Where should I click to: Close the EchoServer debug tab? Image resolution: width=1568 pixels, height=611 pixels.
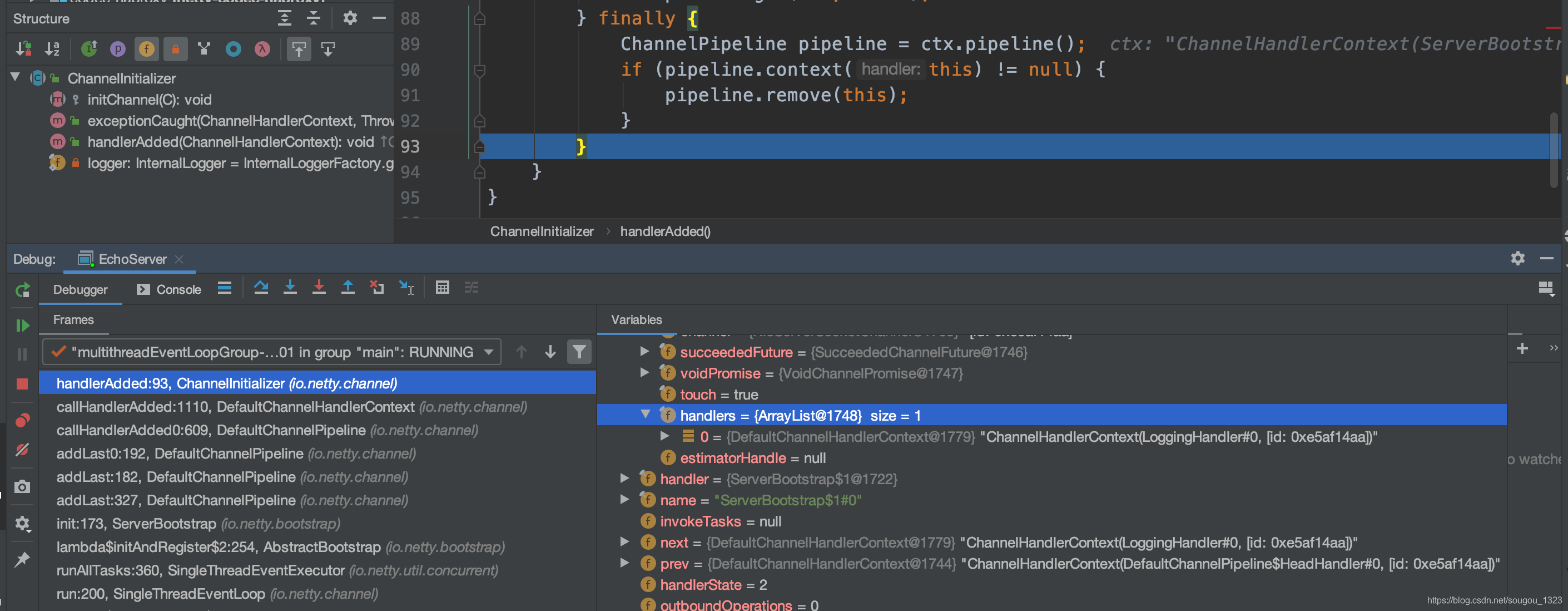click(x=179, y=259)
